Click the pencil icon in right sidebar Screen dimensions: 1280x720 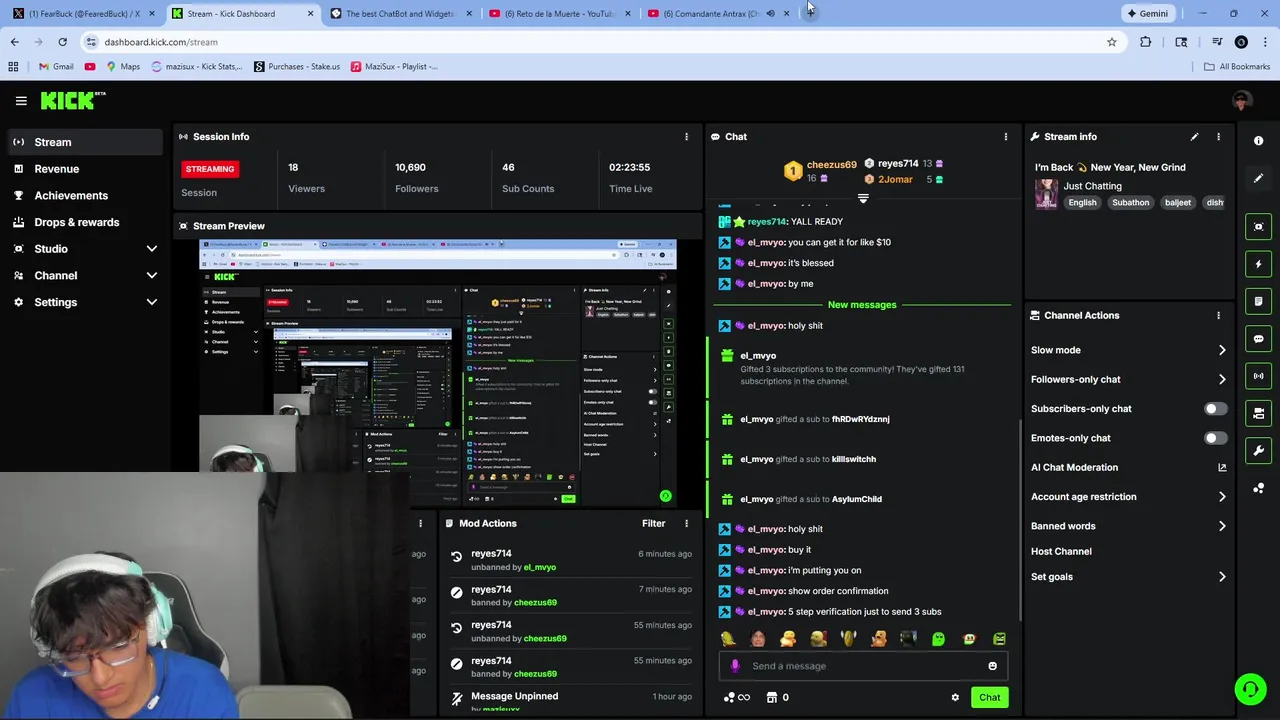(x=1258, y=178)
